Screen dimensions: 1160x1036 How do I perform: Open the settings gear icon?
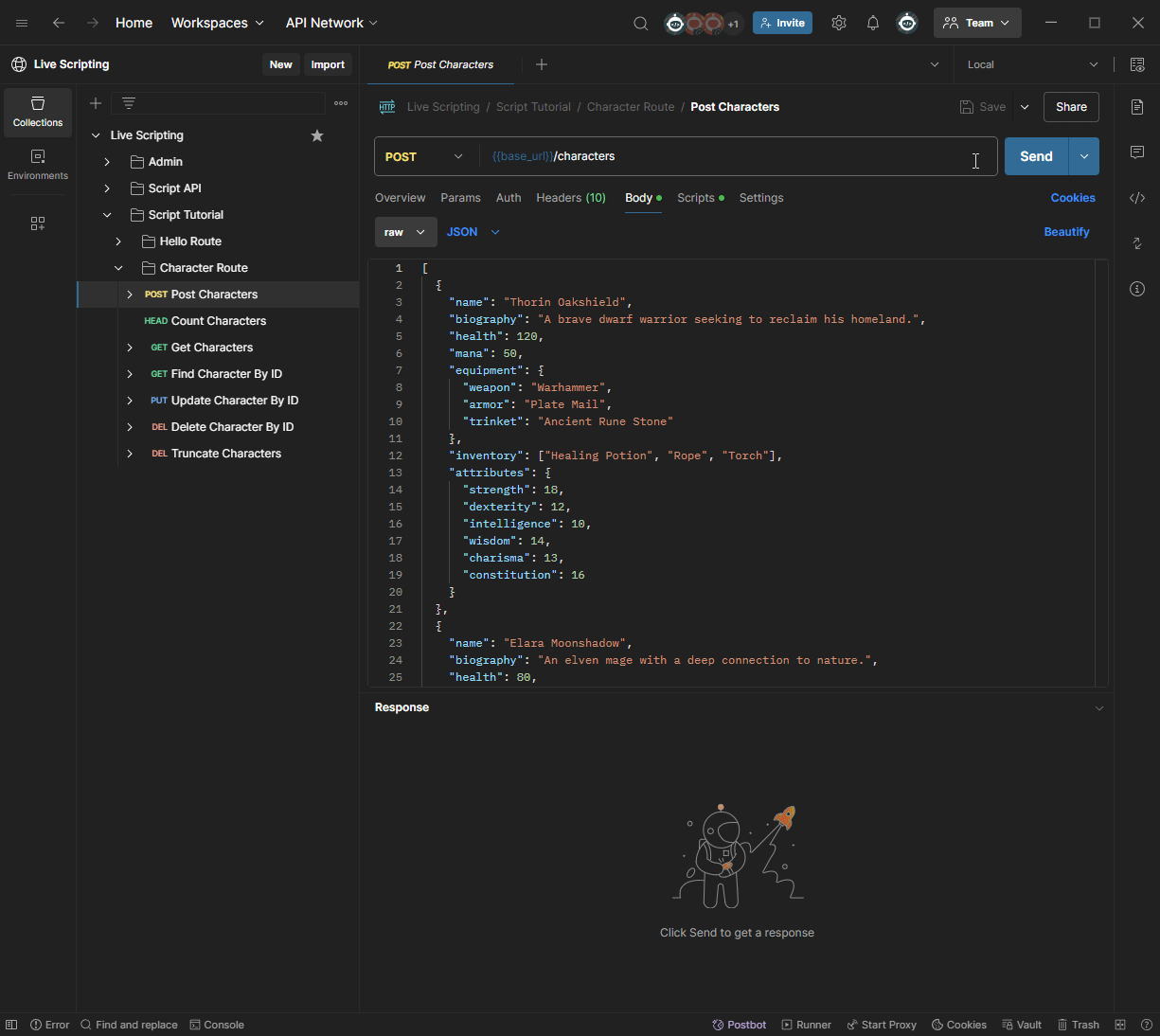click(839, 23)
